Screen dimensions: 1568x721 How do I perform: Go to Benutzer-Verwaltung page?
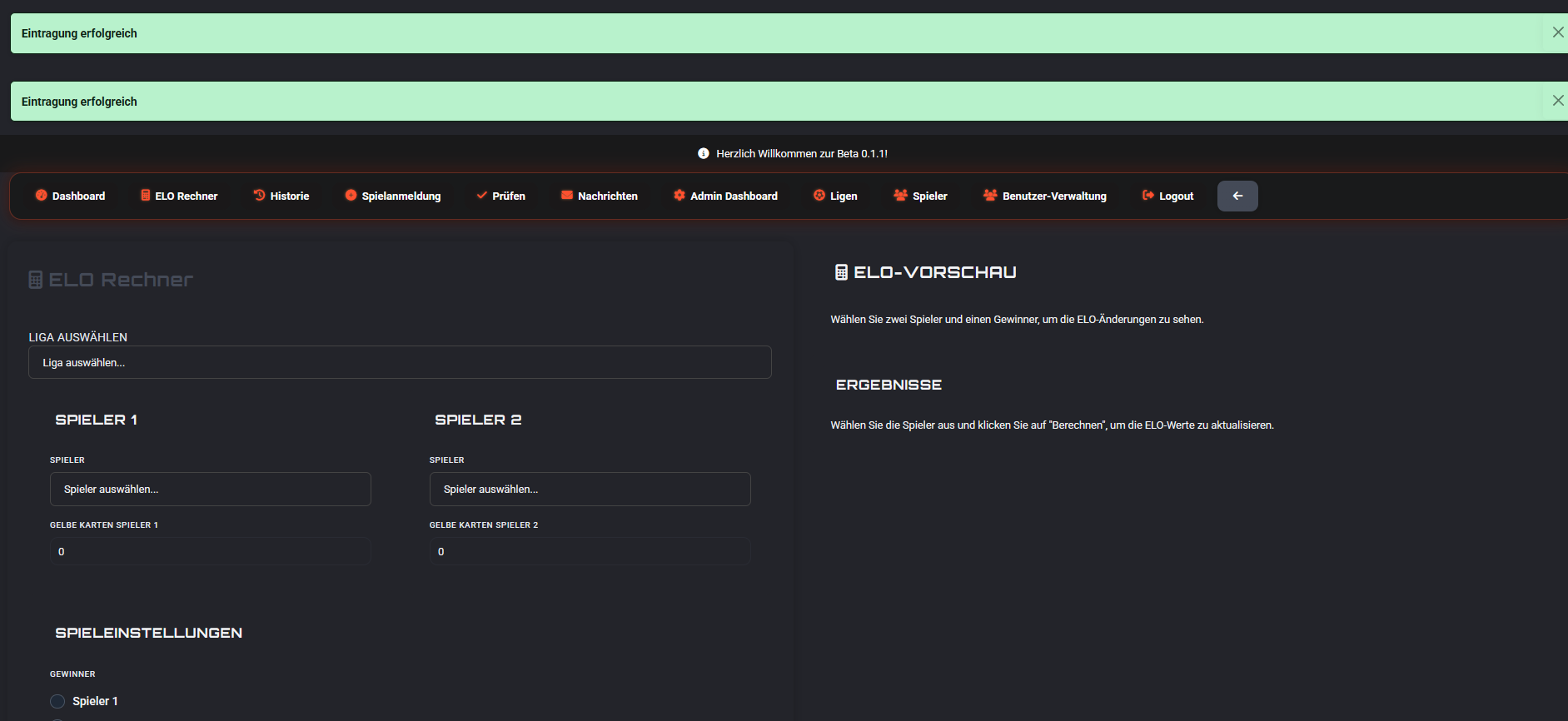[x=1045, y=196]
